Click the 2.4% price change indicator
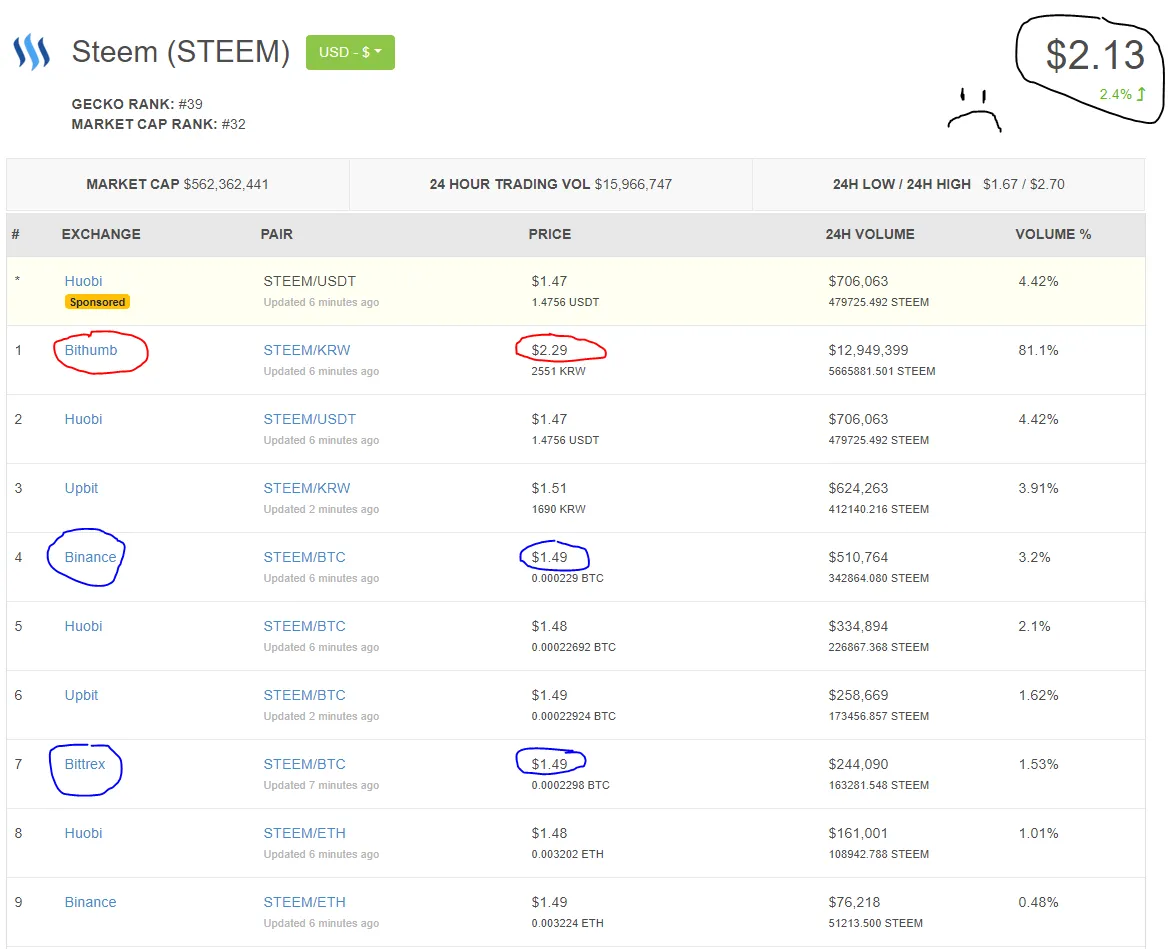 click(1122, 94)
